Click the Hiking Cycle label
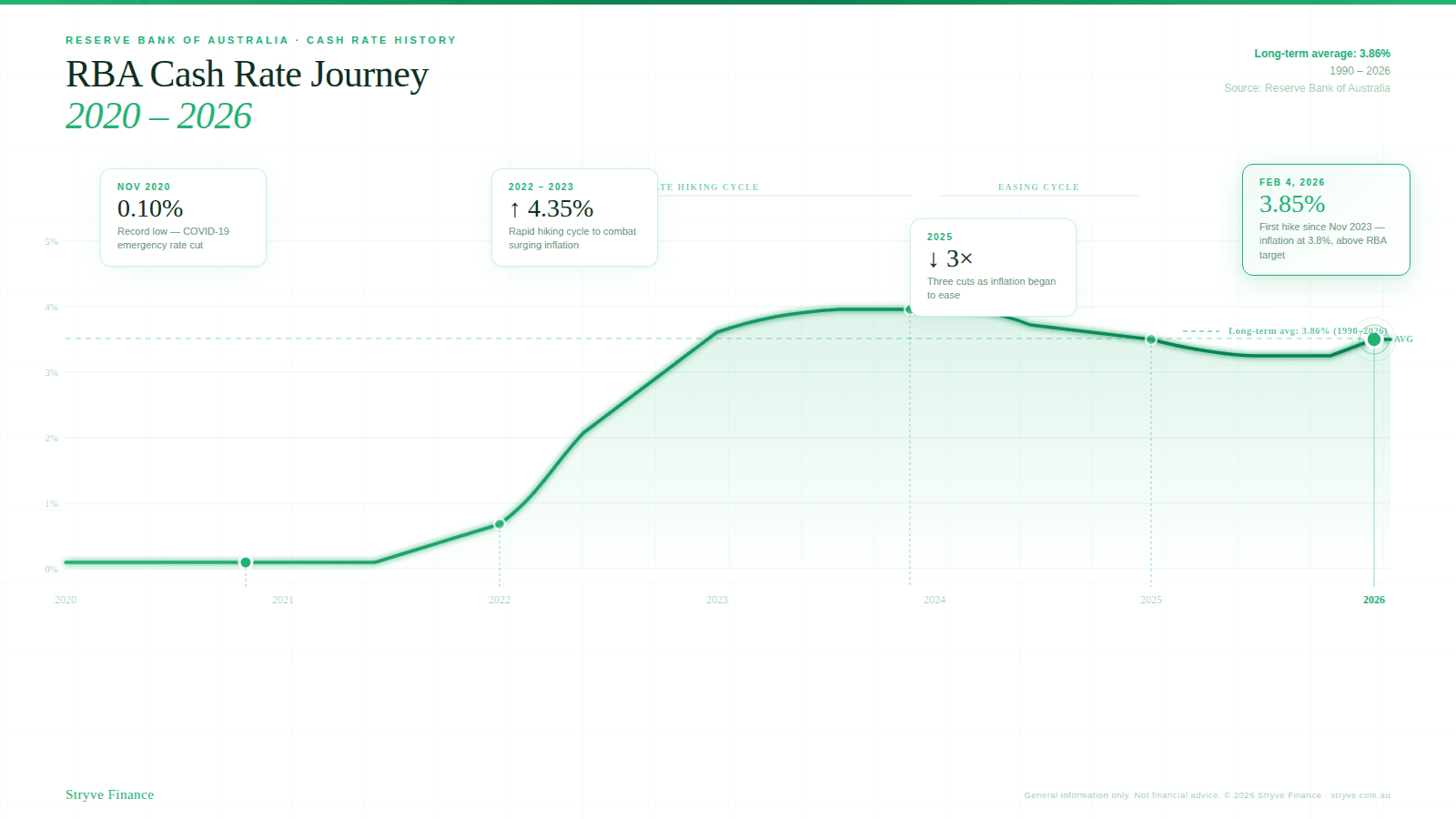Viewport: 1456px width, 819px height. point(710,187)
